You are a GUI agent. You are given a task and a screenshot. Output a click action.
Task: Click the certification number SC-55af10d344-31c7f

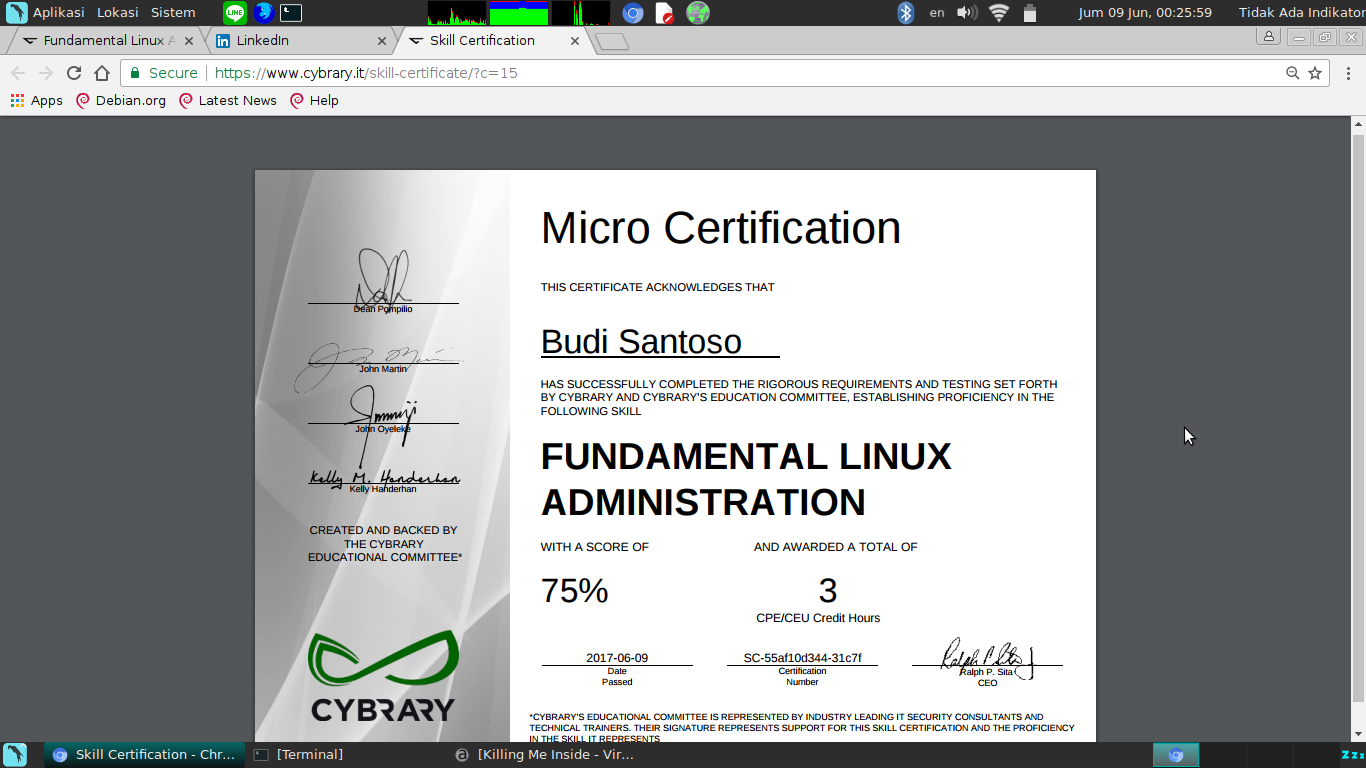point(802,658)
